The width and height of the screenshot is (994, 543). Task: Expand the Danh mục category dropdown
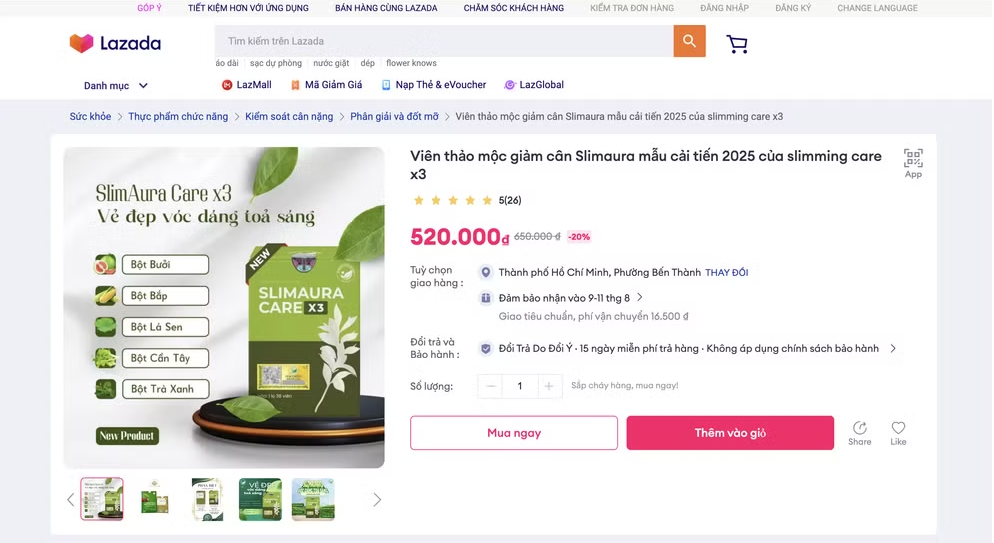116,86
